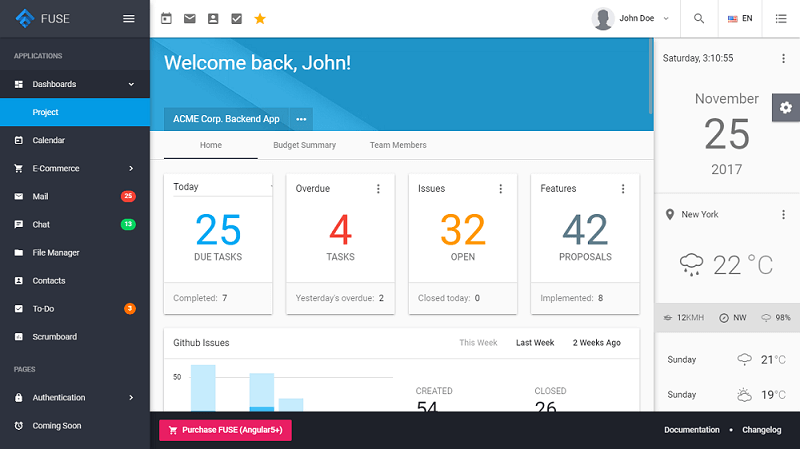Open Mail in the sidebar
The image size is (800, 449).
75,196
